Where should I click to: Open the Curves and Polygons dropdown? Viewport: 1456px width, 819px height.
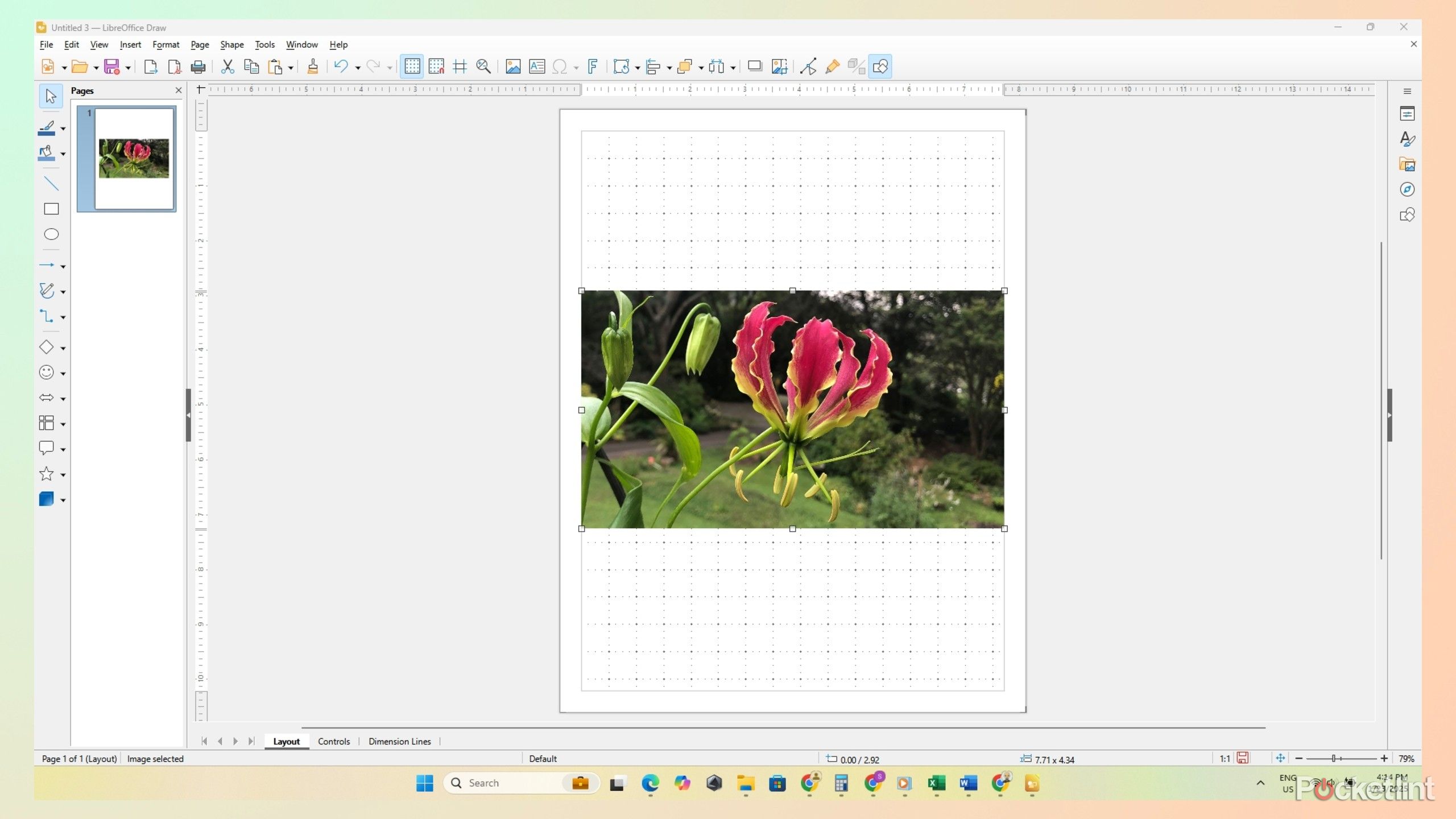tap(62, 291)
